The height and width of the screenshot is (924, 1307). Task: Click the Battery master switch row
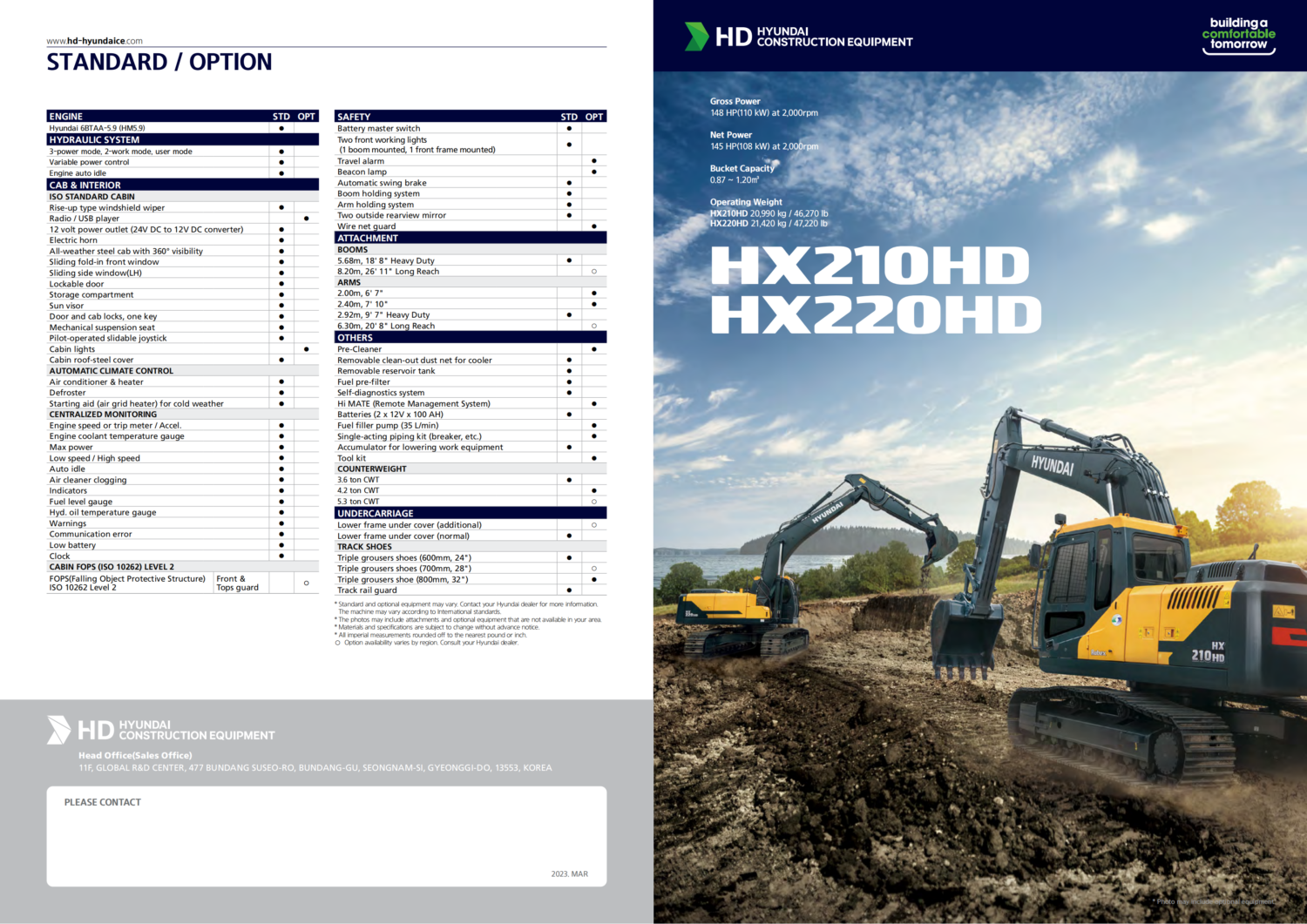pos(471,128)
